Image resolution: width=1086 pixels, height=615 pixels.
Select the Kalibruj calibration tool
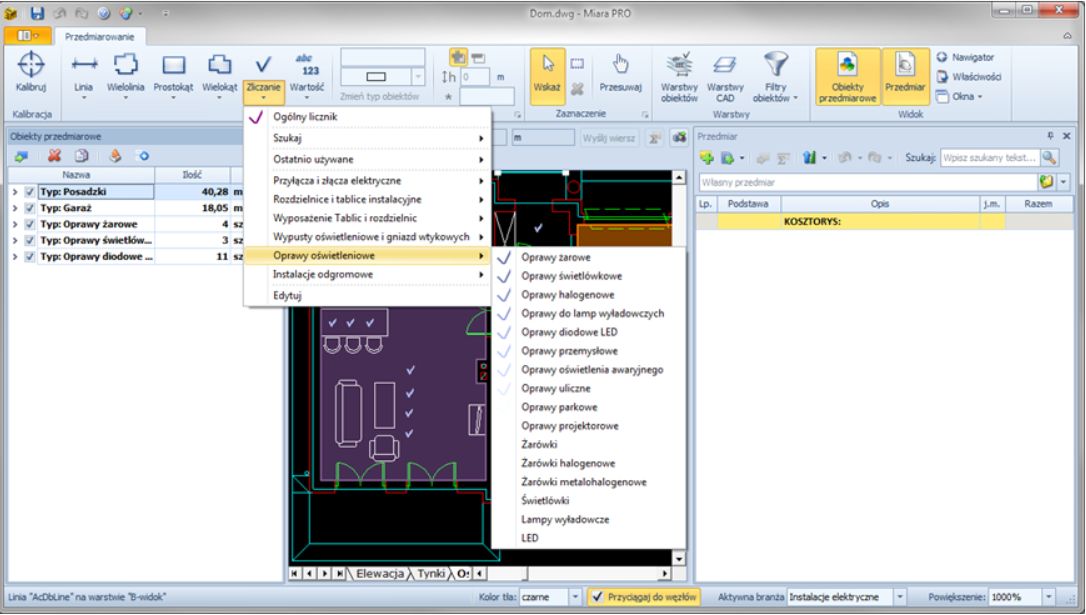[x=30, y=72]
